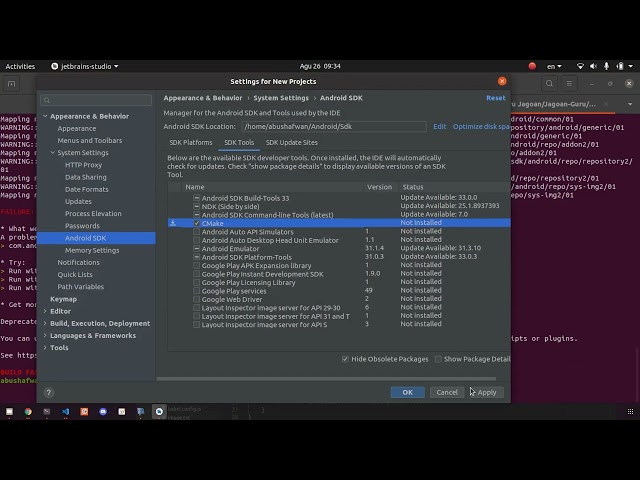
Task: Click the Apply button
Action: (x=487, y=392)
